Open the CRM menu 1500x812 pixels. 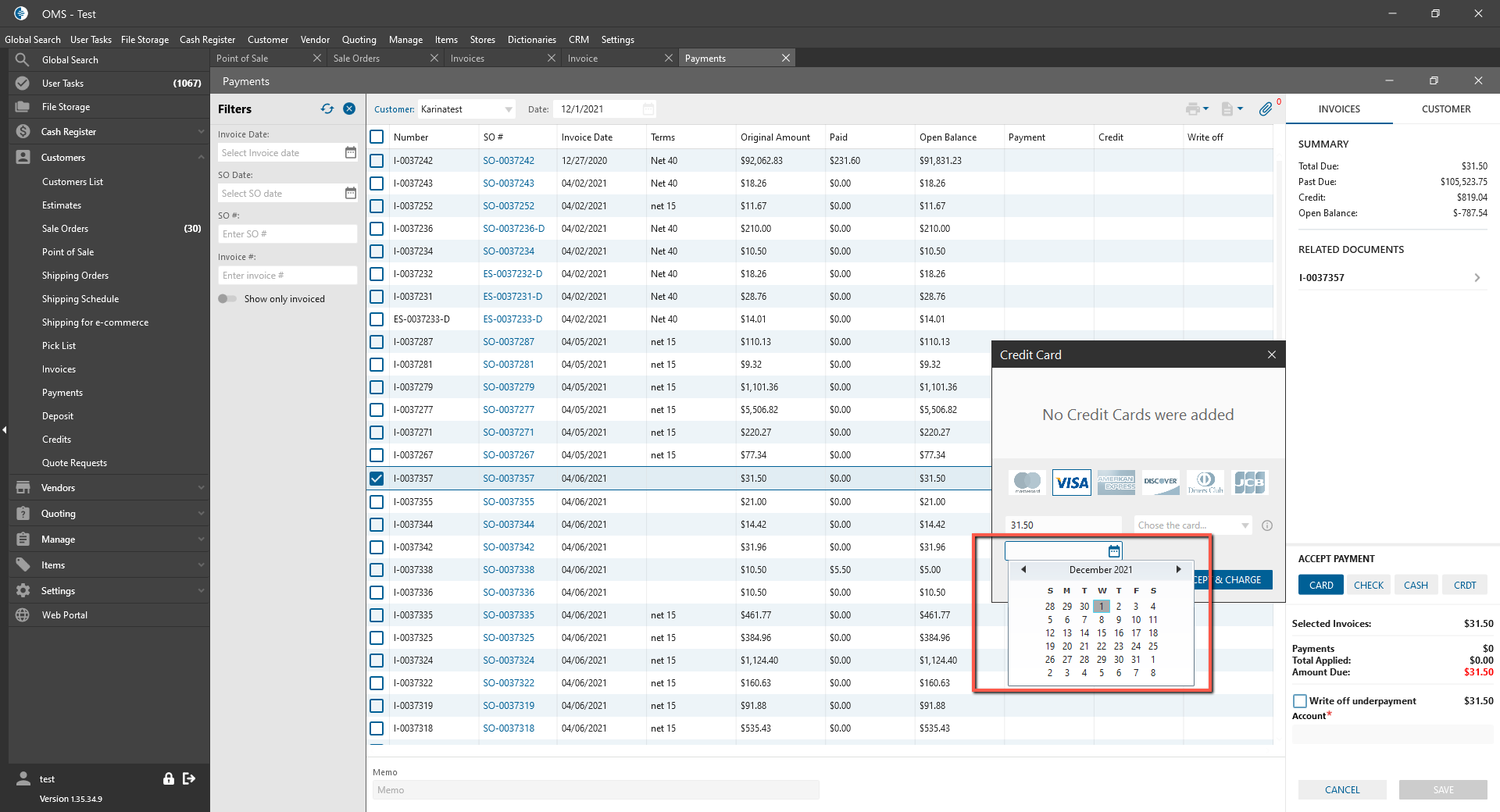[578, 39]
